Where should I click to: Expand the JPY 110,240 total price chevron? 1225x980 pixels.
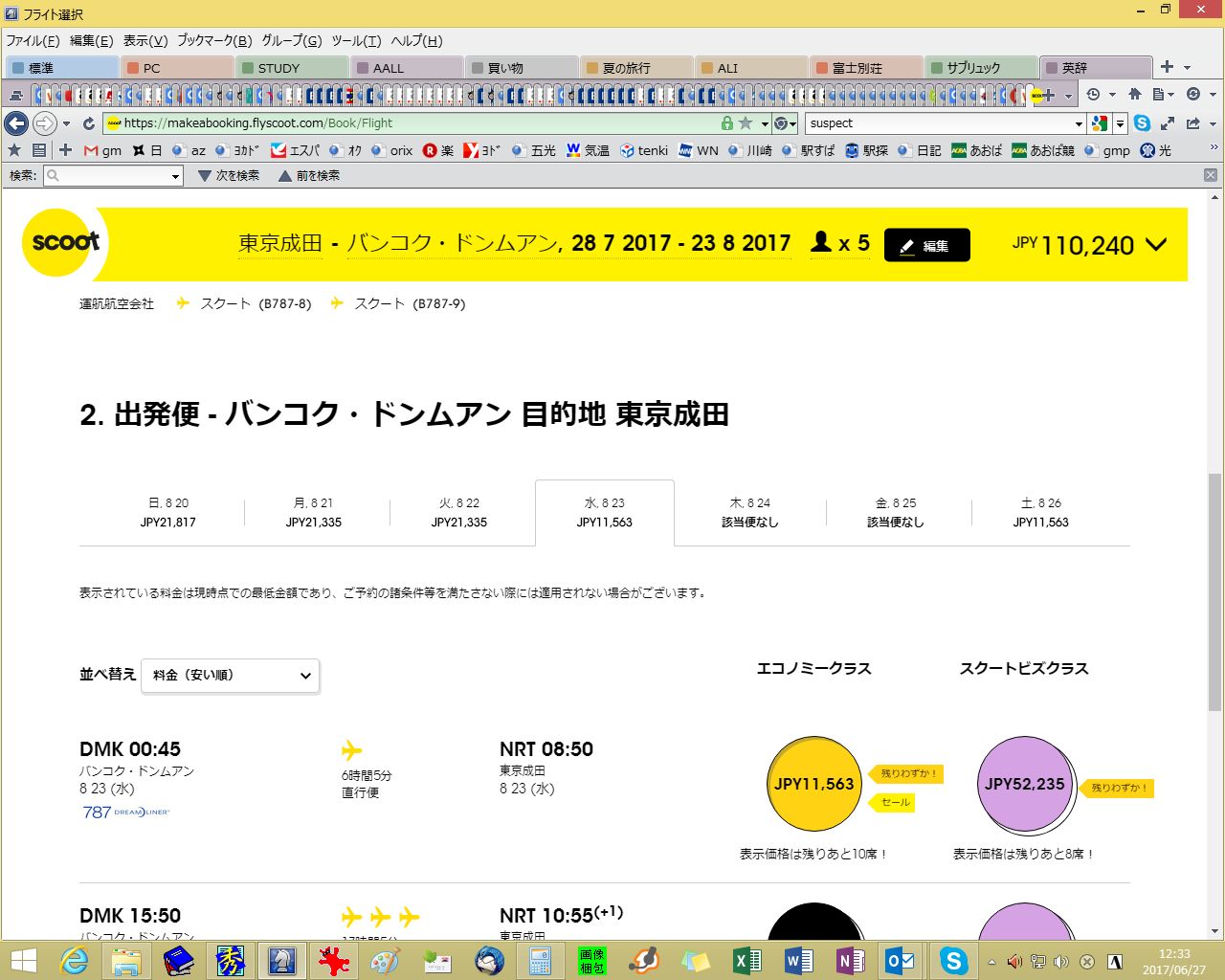pos(1156,244)
